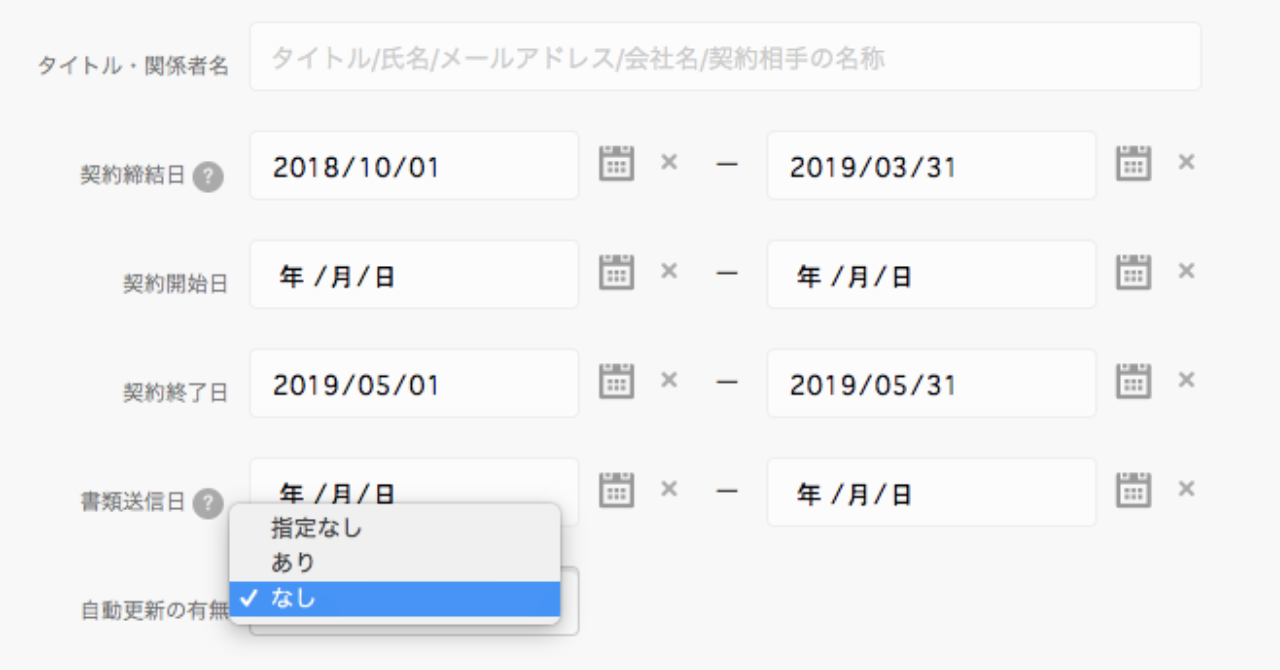Open calendar for 契約開始日 start date
Image resolution: width=1280 pixels, height=670 pixels.
(617, 271)
